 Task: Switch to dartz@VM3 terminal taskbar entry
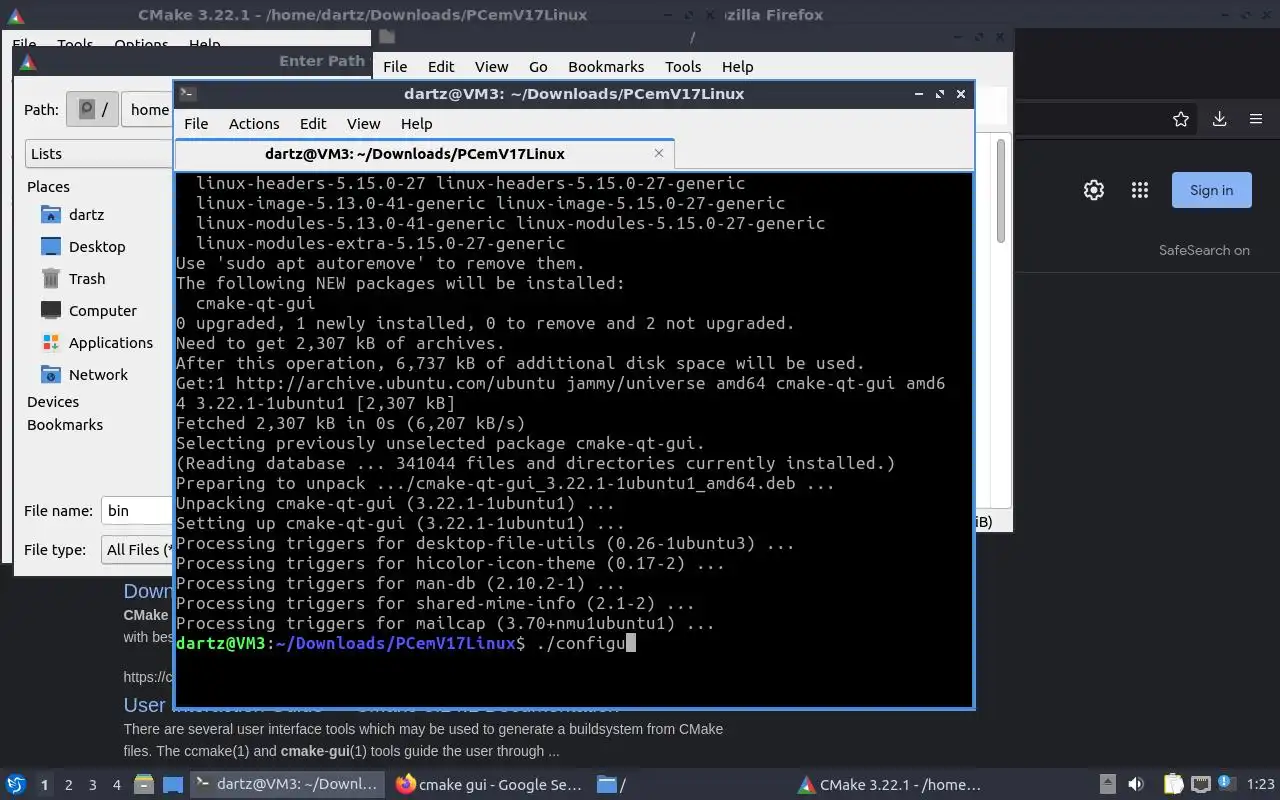(x=287, y=784)
